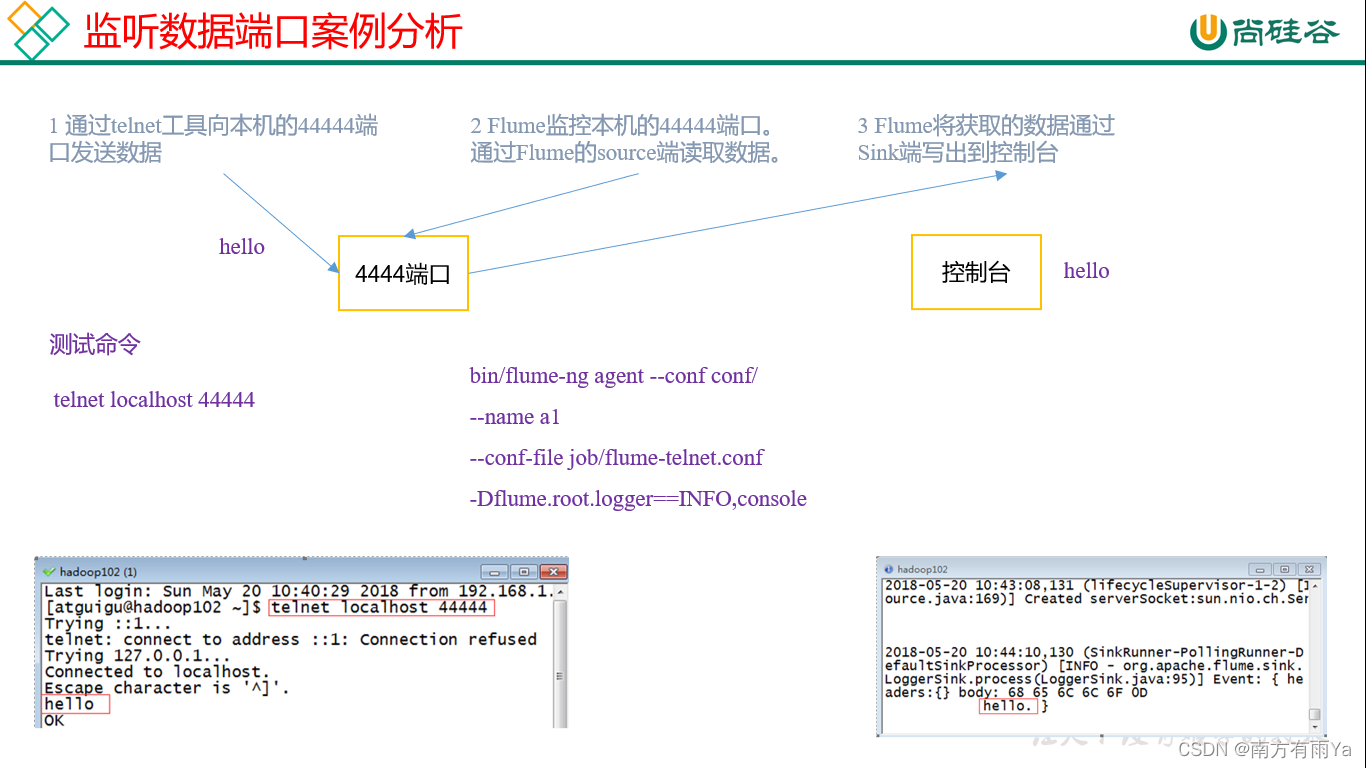The width and height of the screenshot is (1366, 768).
Task: Click the hadoop102 log window title text
Action: 922,569
